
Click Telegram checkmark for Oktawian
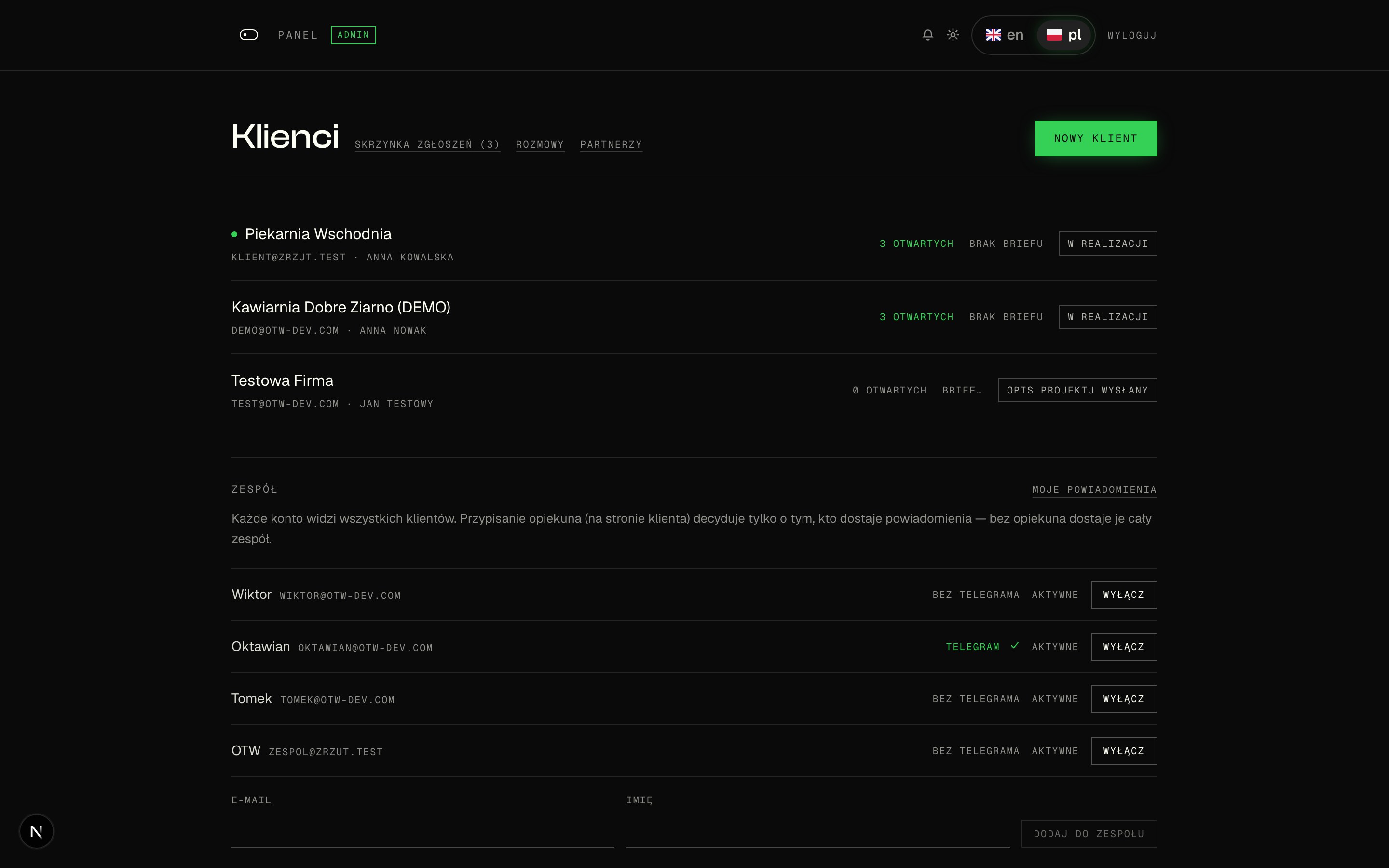pyautogui.click(x=1015, y=646)
